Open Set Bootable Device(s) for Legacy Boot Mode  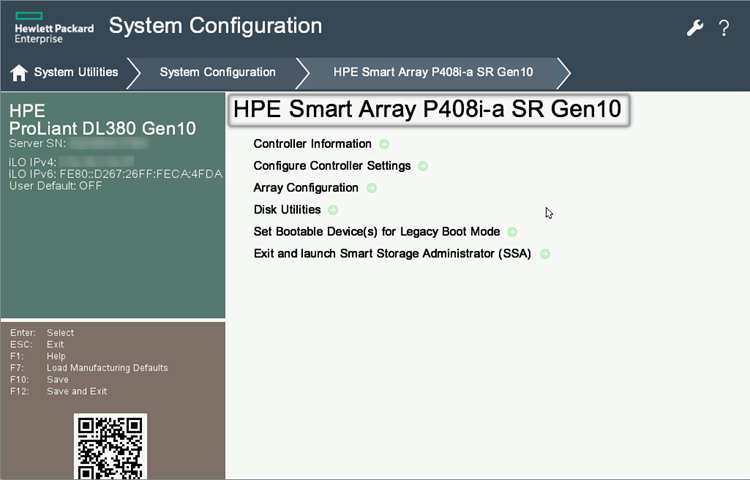[x=376, y=232]
